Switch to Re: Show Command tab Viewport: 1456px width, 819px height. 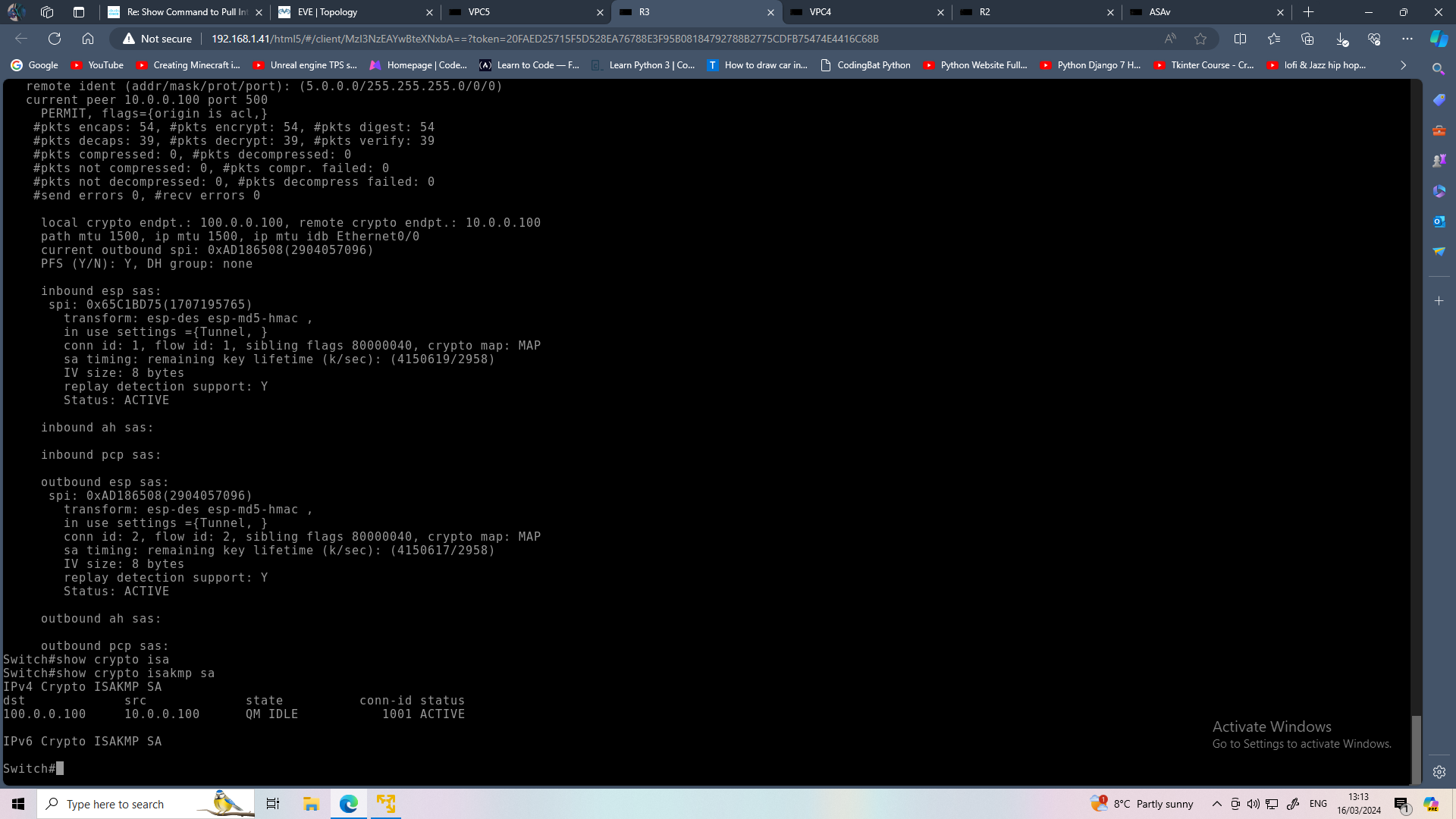[x=186, y=12]
